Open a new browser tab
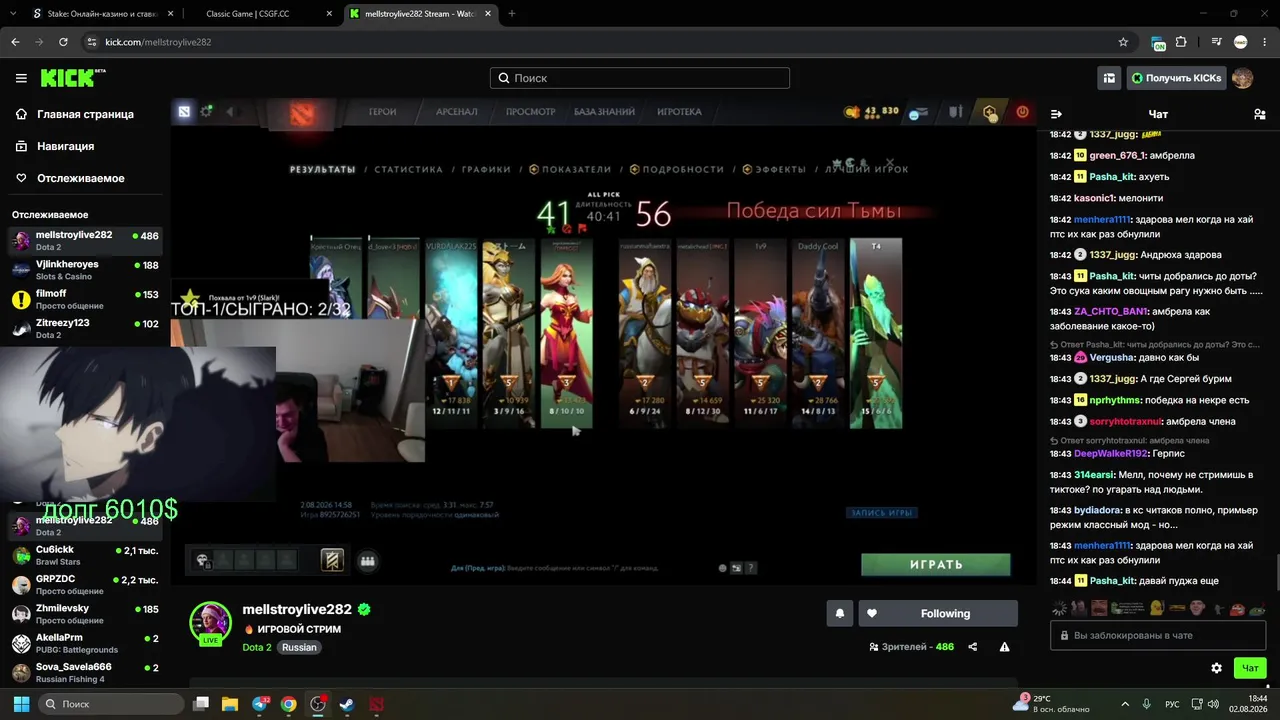Image resolution: width=1280 pixels, height=720 pixels. pos(512,14)
